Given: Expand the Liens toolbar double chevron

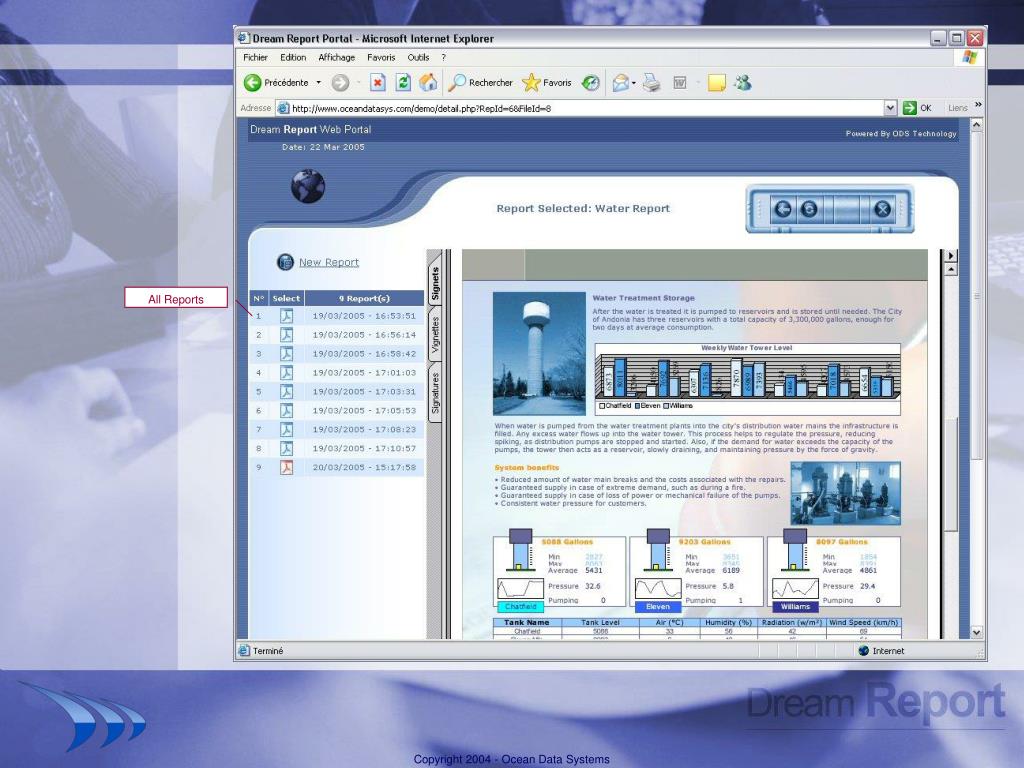Looking at the screenshot, I should click(978, 104).
